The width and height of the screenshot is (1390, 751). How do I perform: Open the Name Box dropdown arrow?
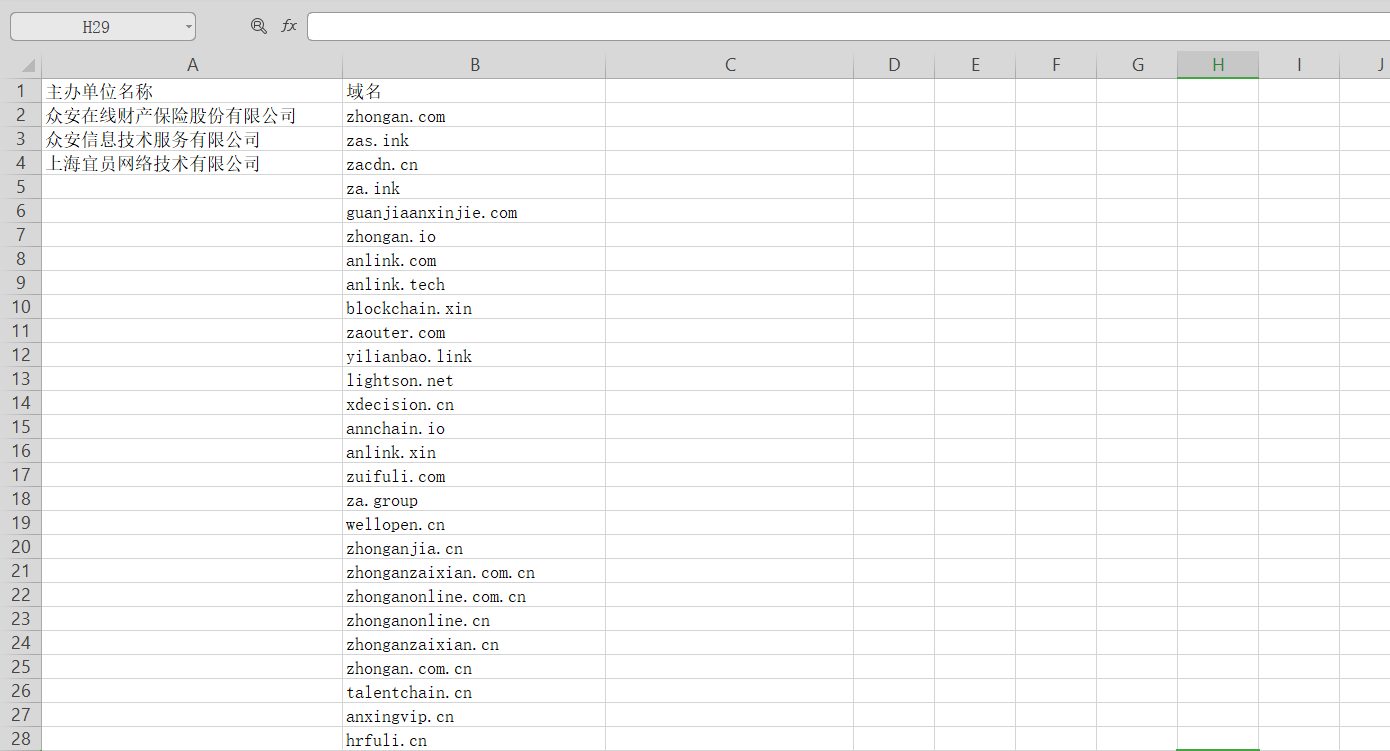click(x=189, y=27)
